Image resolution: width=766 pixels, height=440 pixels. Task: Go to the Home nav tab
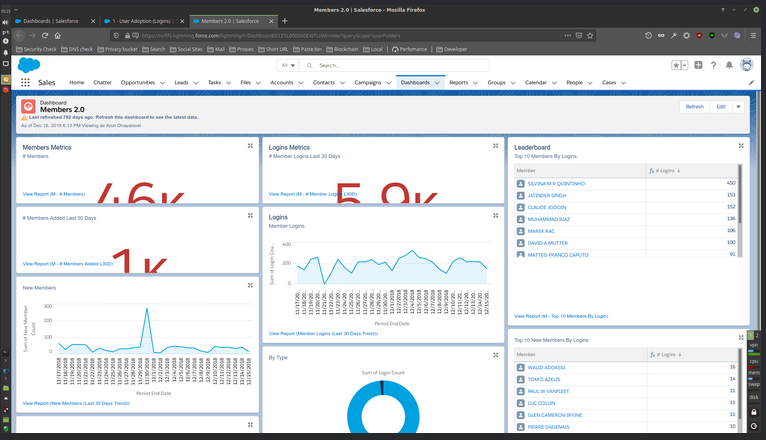pyautogui.click(x=77, y=83)
